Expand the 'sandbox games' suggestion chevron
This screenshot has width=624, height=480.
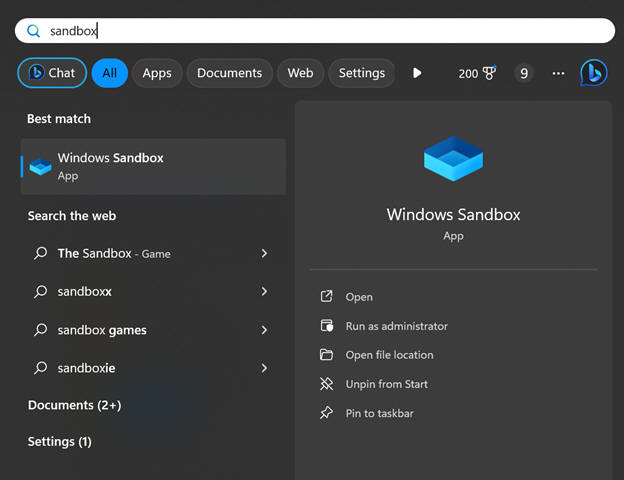[264, 330]
